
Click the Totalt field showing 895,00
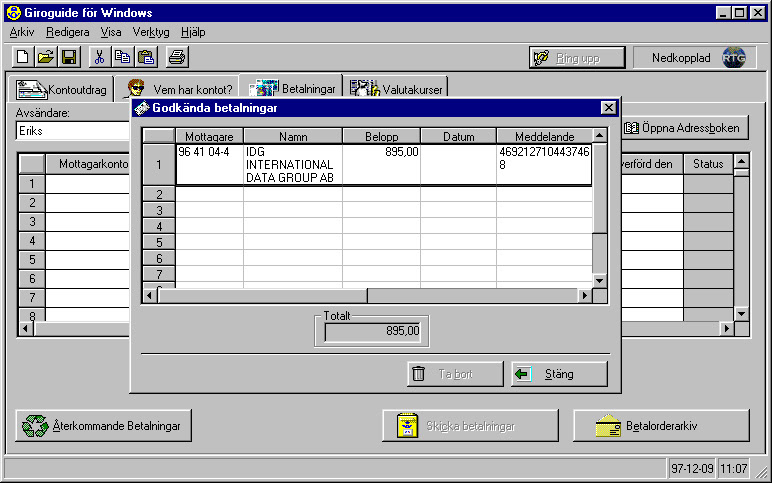point(373,331)
